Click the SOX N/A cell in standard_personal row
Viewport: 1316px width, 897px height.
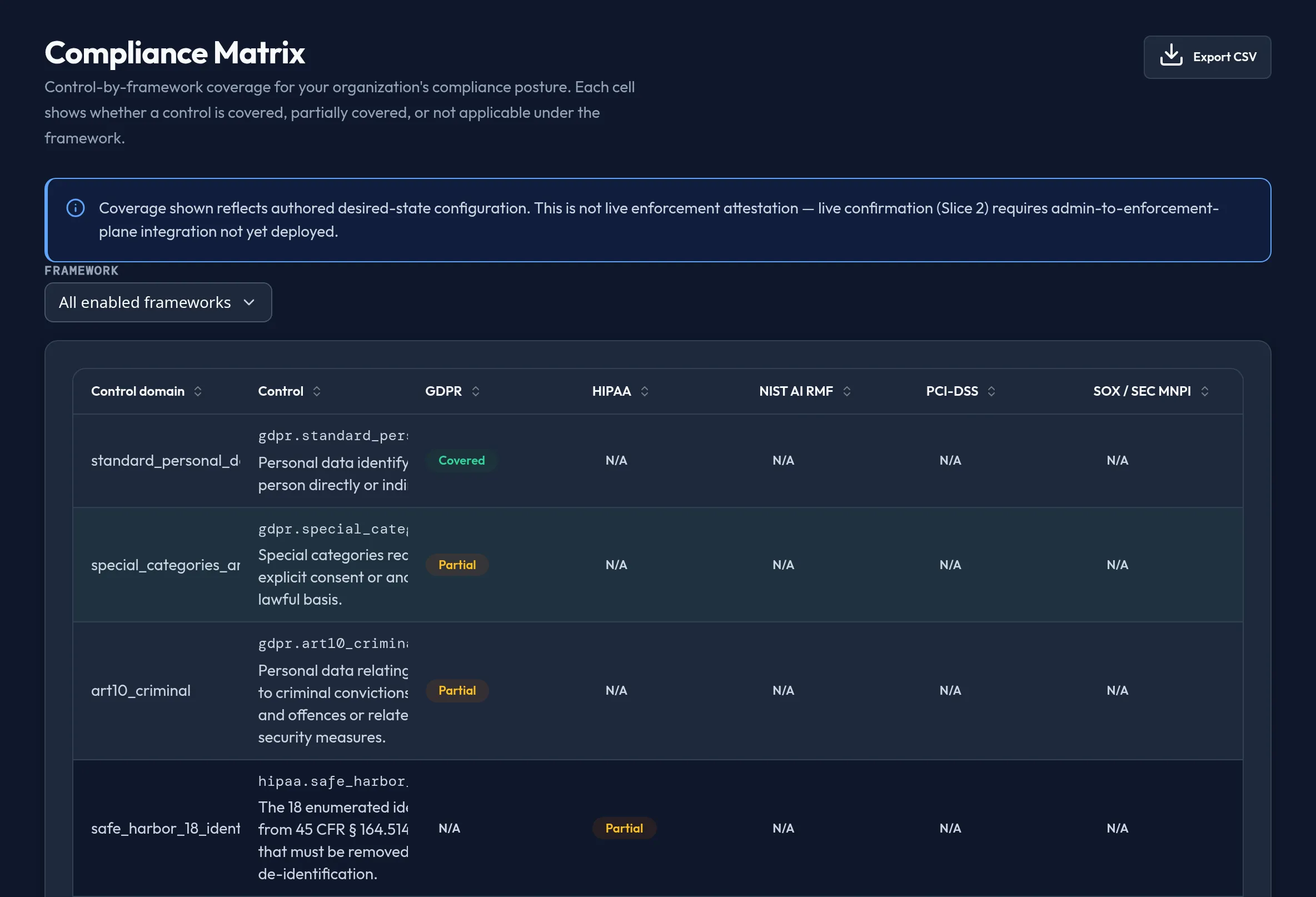pos(1118,460)
